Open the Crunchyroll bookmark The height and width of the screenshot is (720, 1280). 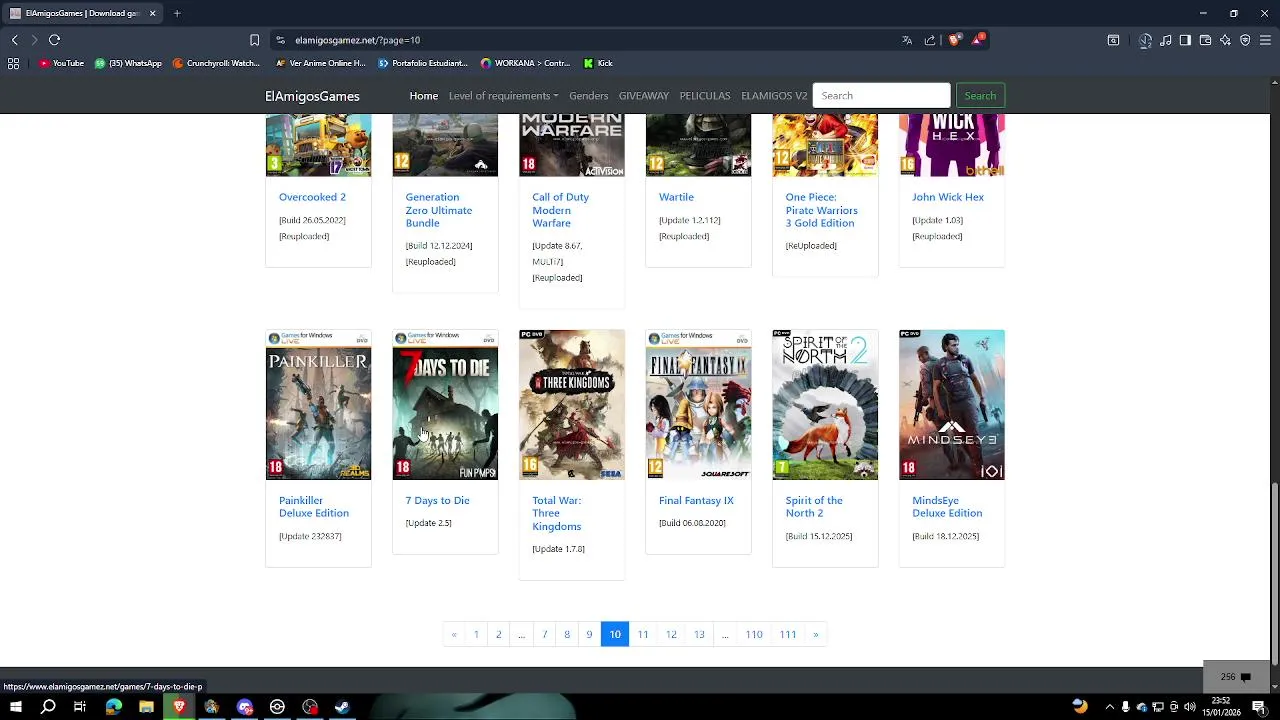click(216, 63)
